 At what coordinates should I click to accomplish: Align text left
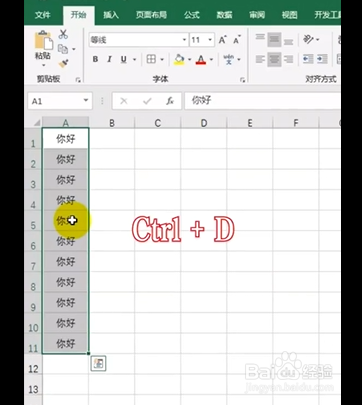click(260, 59)
